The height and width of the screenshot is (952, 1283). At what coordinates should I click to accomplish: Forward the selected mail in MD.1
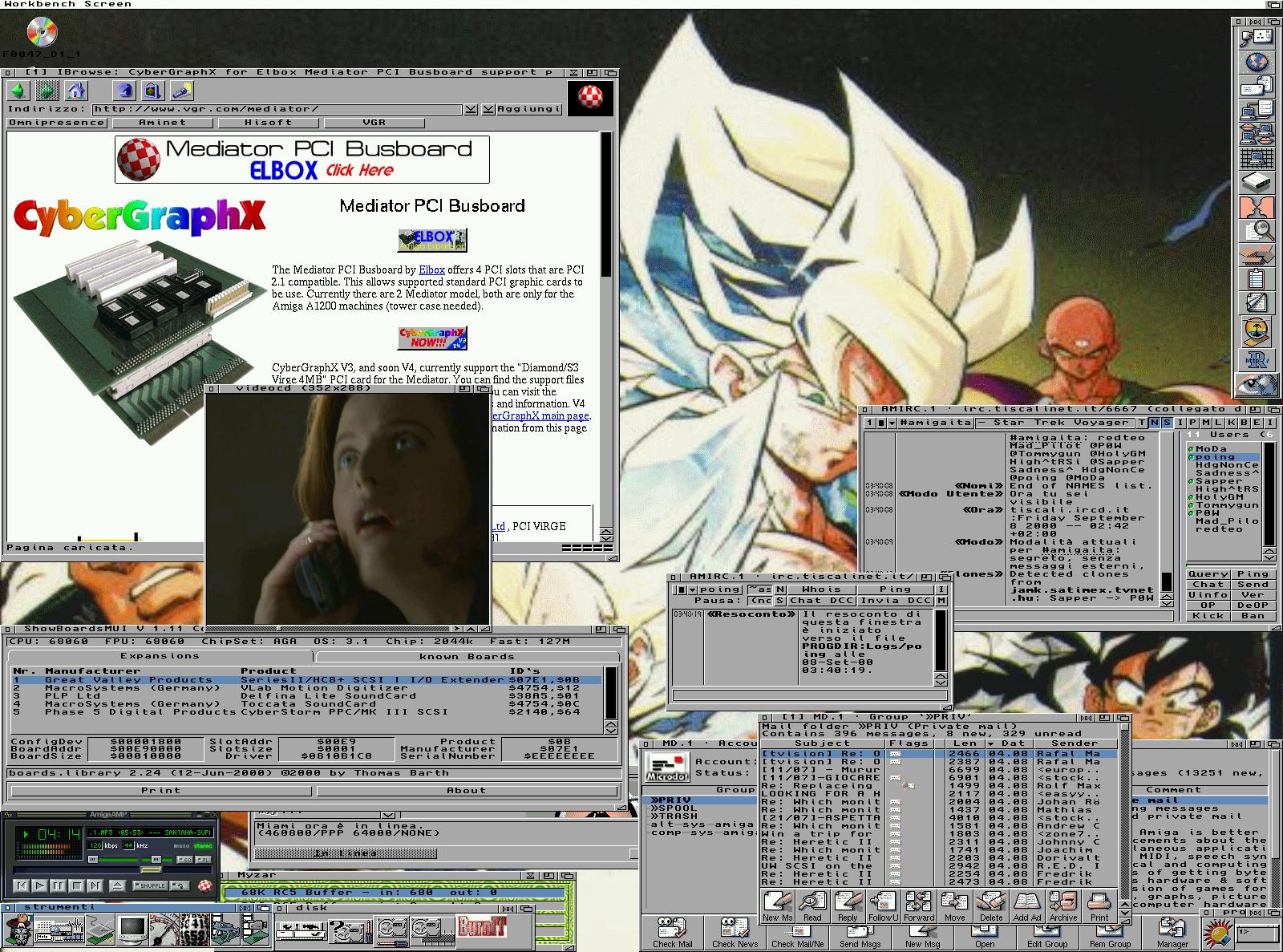[919, 906]
